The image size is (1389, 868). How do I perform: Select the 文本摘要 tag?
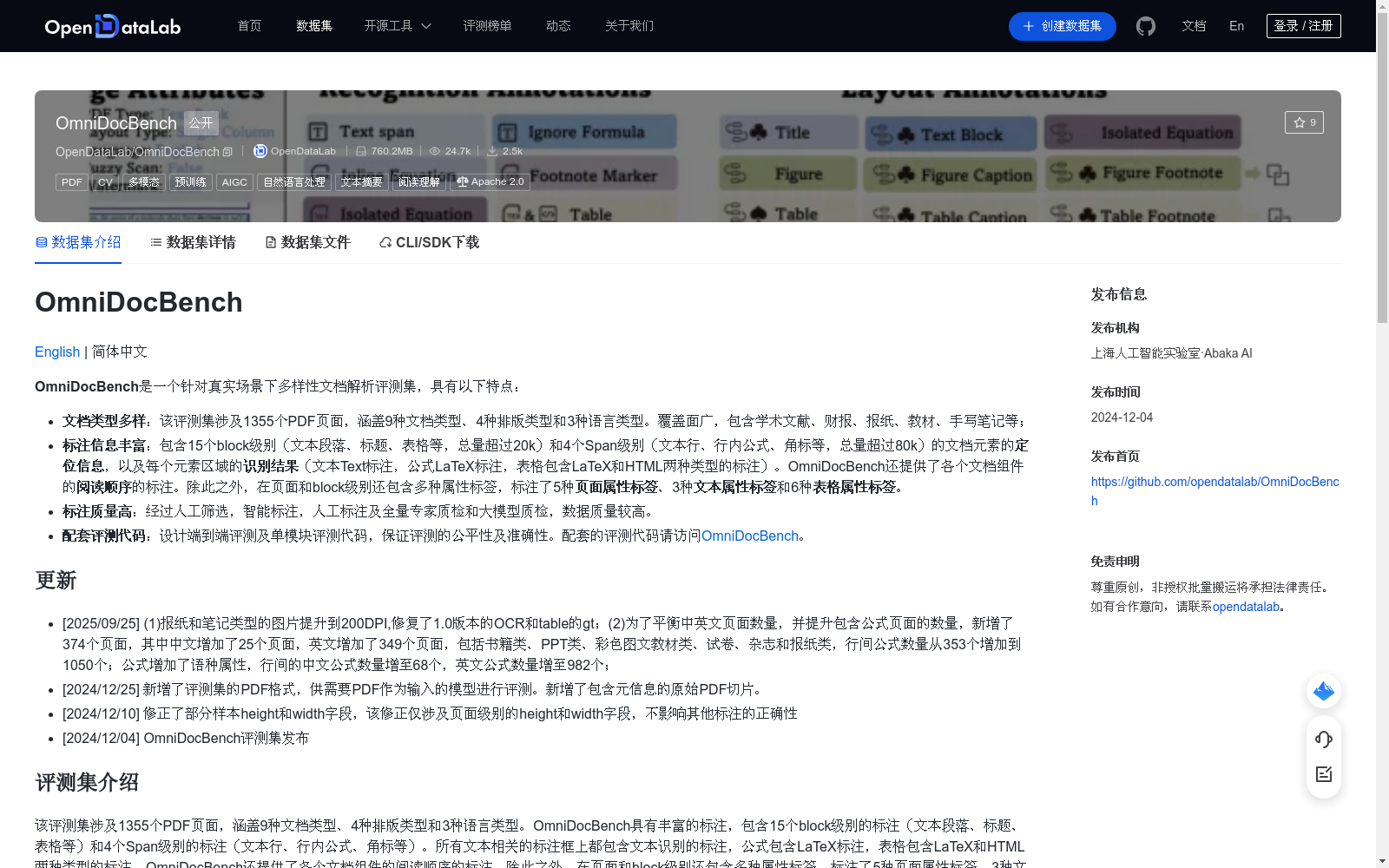(x=361, y=182)
